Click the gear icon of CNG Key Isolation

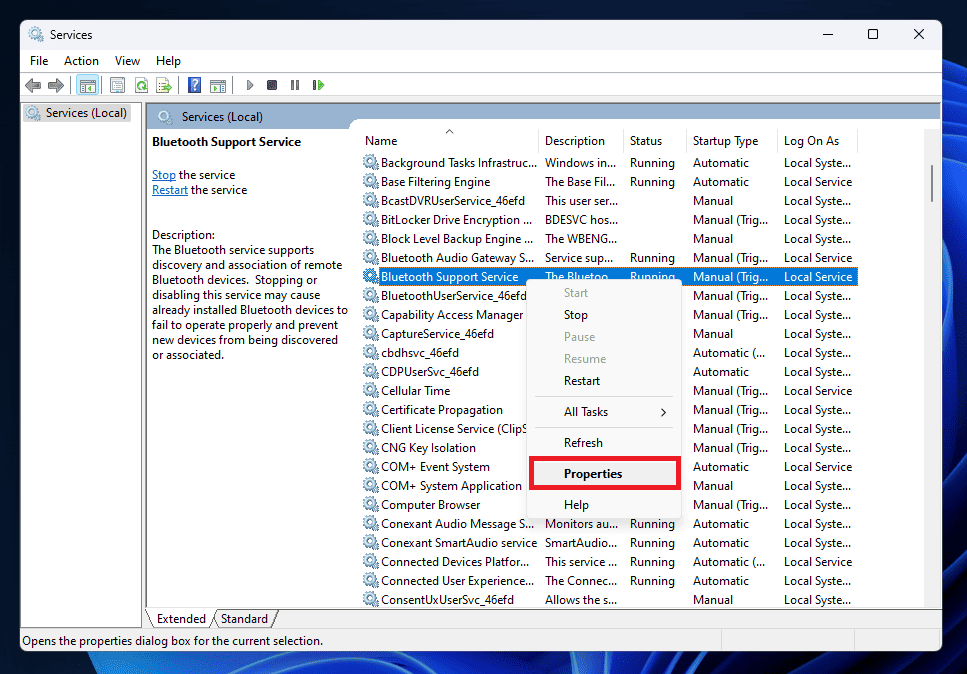pos(370,447)
